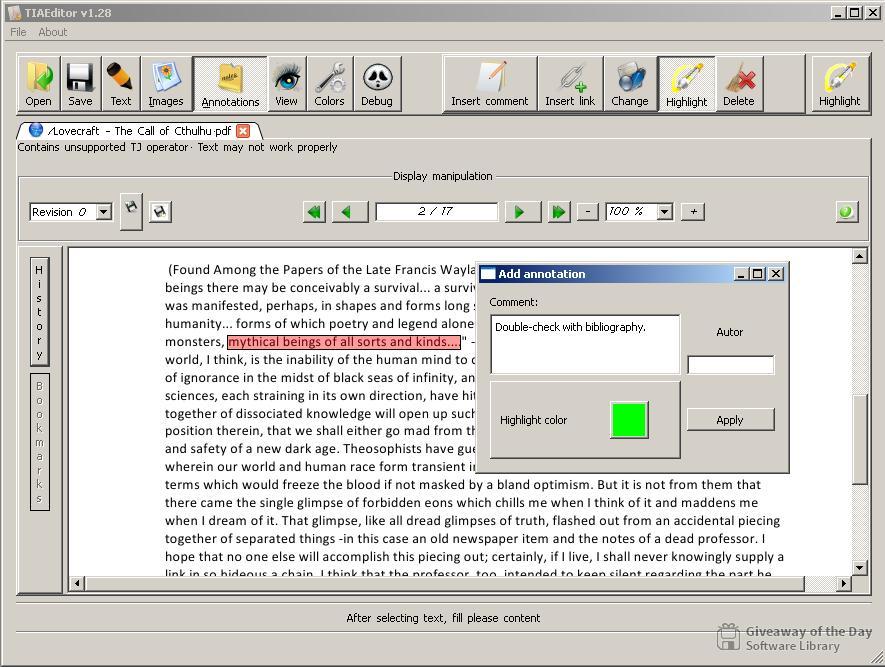Toggle the Highlight tool next to Delete

tap(686, 84)
